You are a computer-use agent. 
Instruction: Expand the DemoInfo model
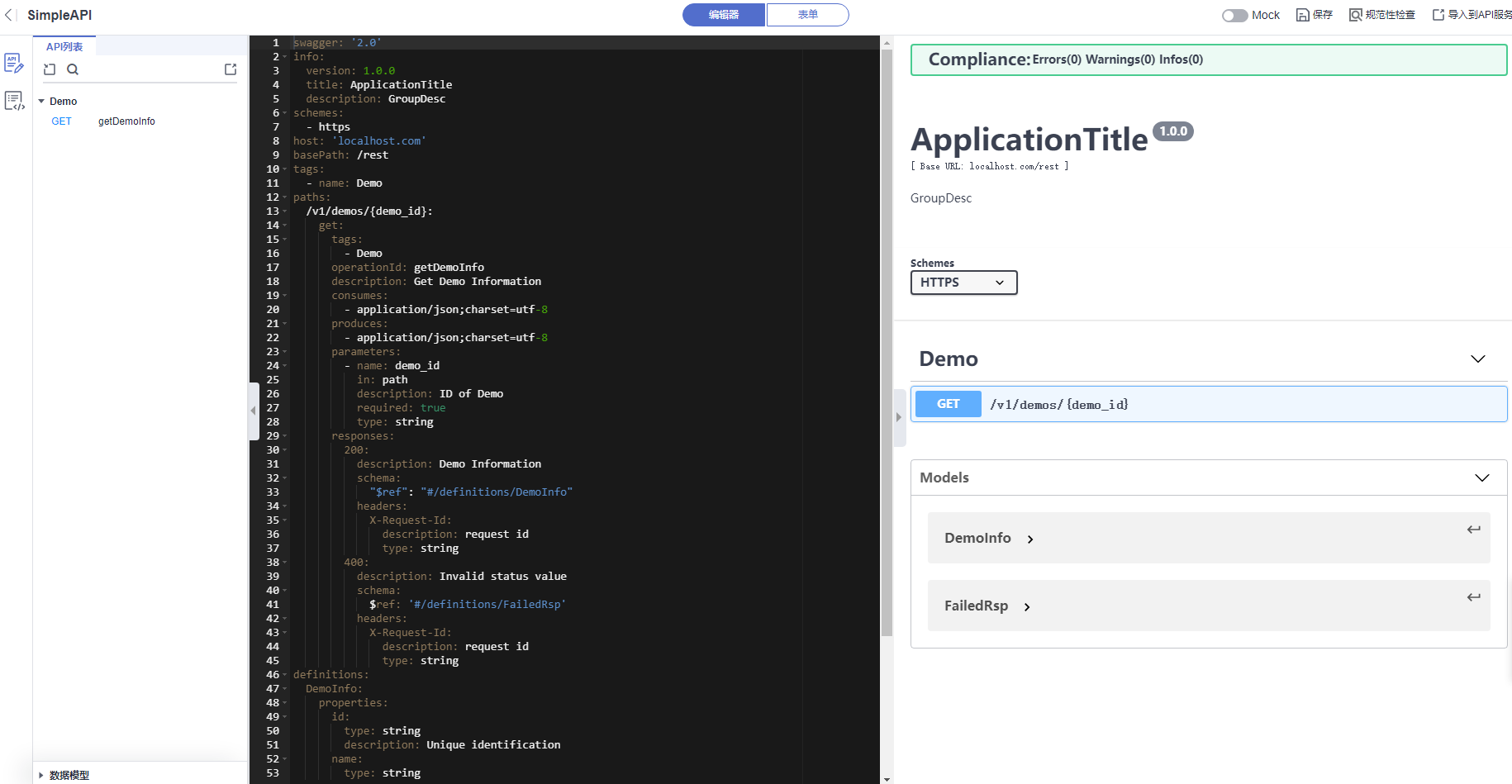(x=1030, y=539)
